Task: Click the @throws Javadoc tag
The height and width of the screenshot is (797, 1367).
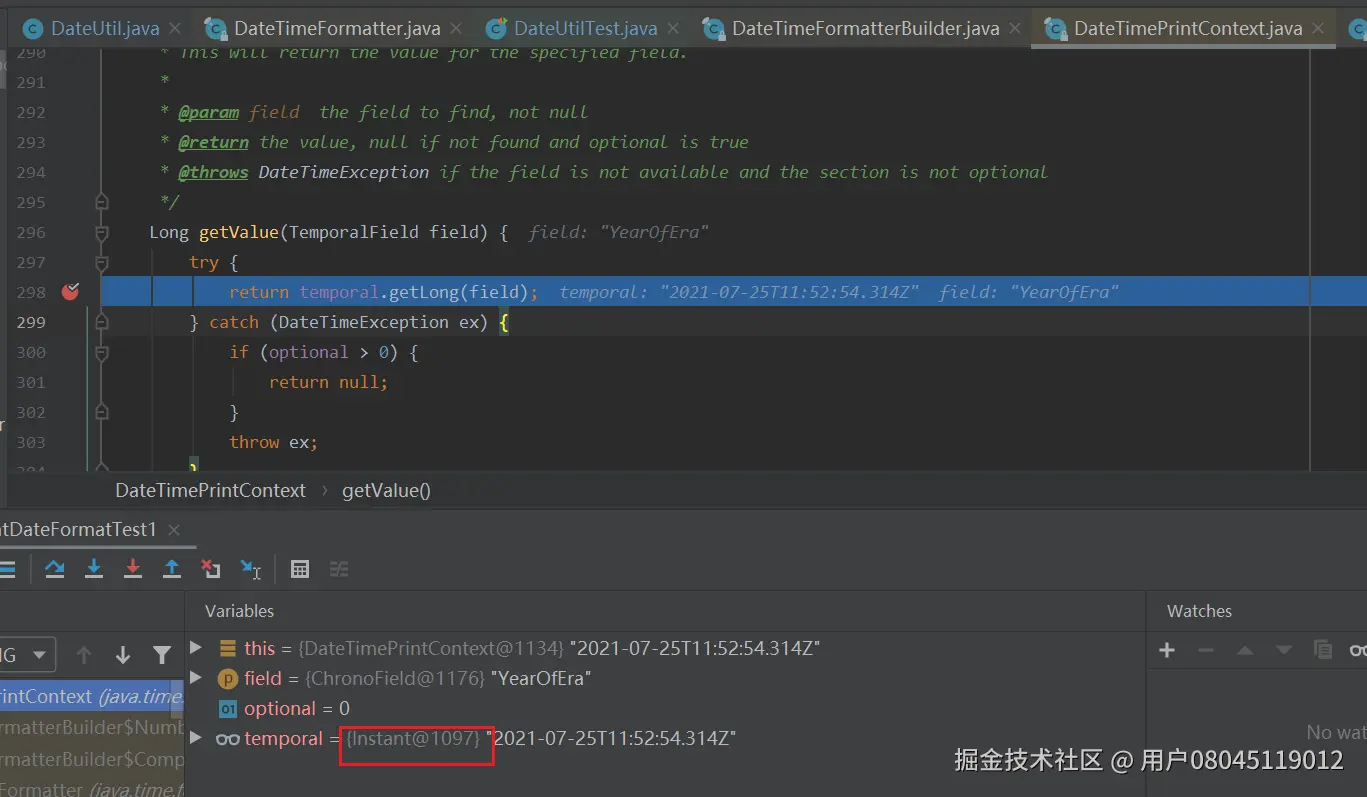Action: pos(213,172)
